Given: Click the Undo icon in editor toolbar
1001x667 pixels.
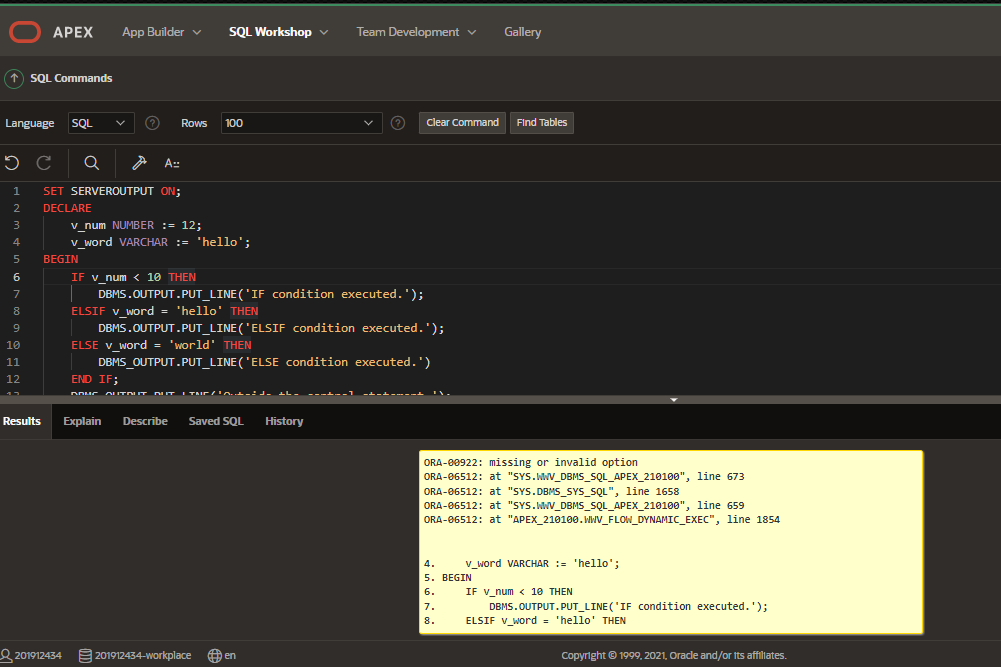Looking at the screenshot, I should click(x=12, y=163).
